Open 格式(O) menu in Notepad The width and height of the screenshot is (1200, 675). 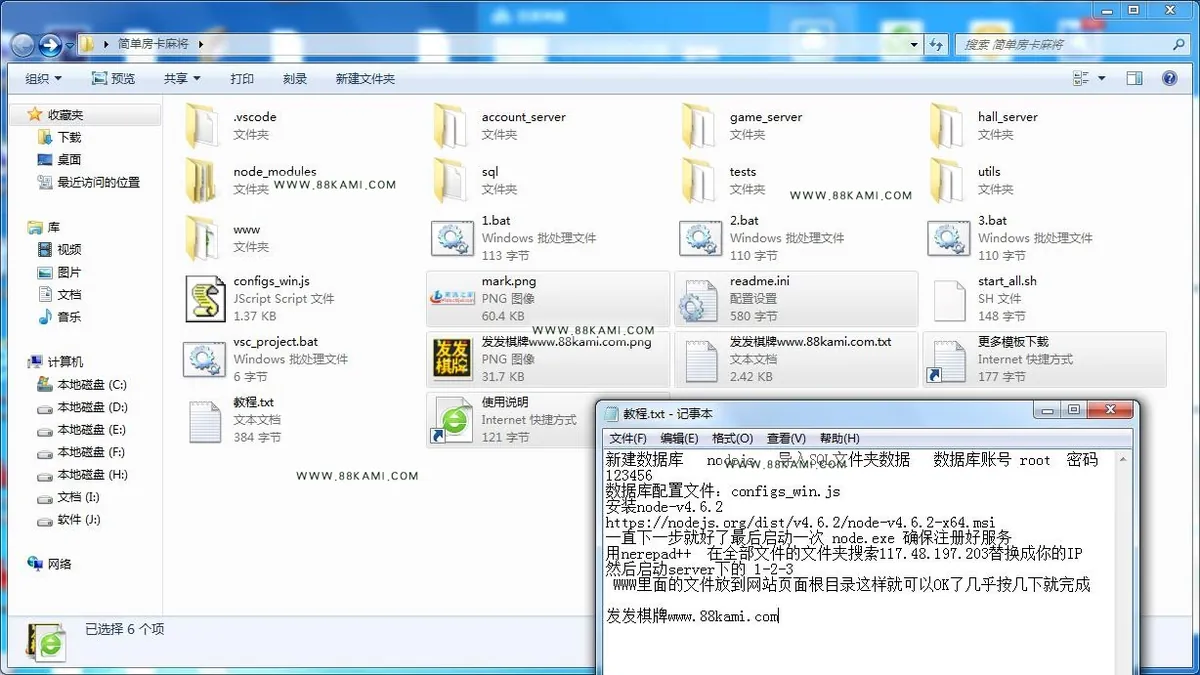732,438
